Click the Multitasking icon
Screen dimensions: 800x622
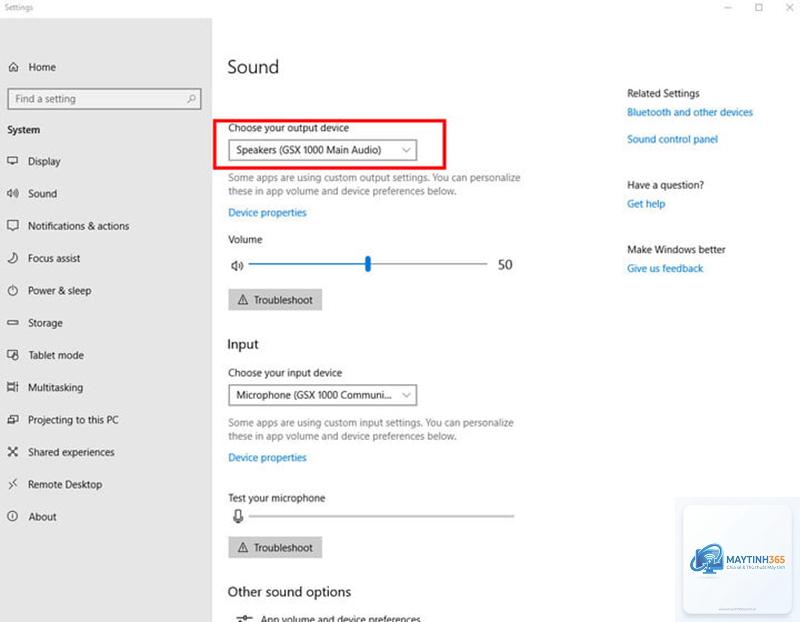tap(13, 387)
